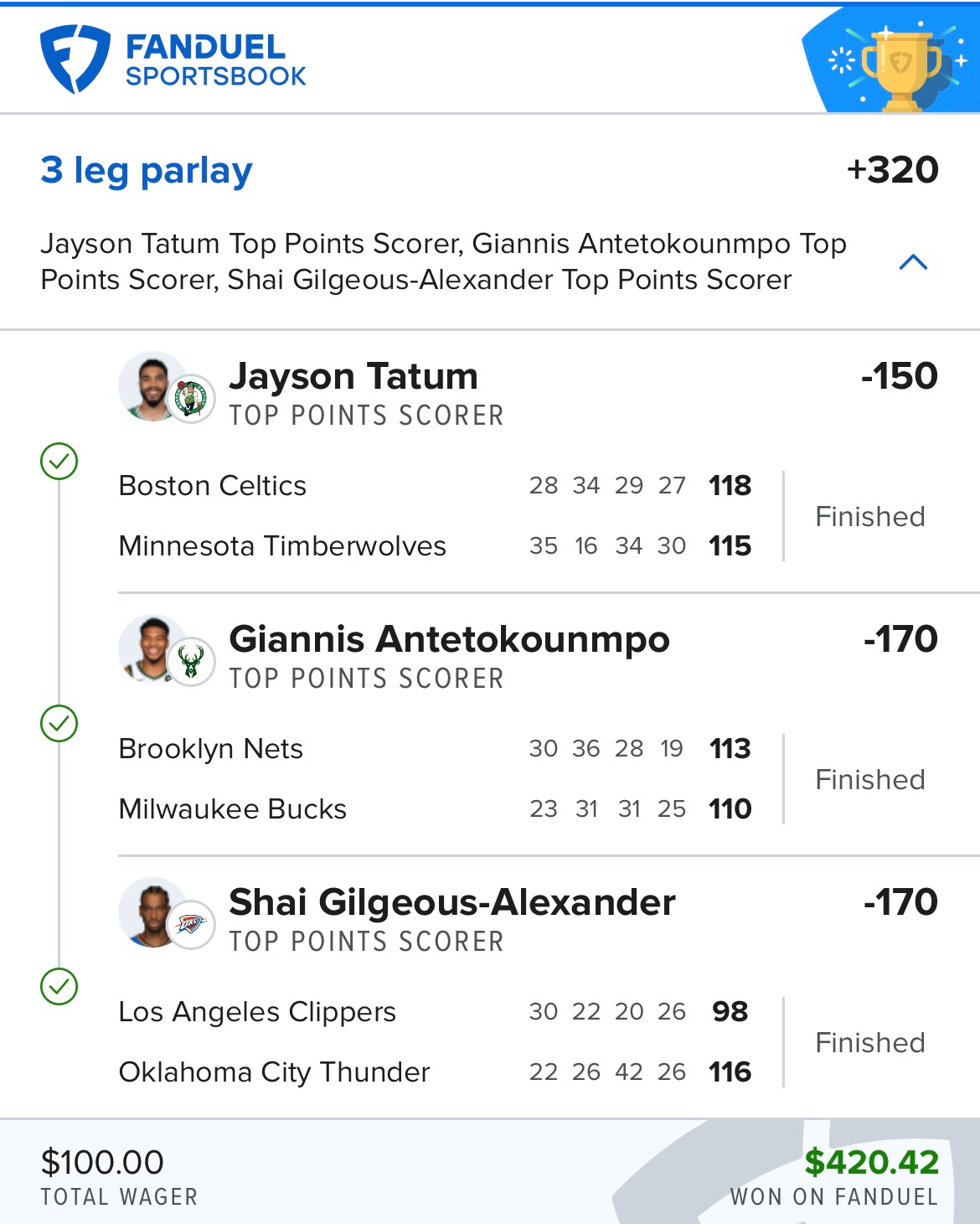Image resolution: width=980 pixels, height=1224 pixels.
Task: Select the Giannis Antetokounmpo player name
Action: (x=449, y=639)
